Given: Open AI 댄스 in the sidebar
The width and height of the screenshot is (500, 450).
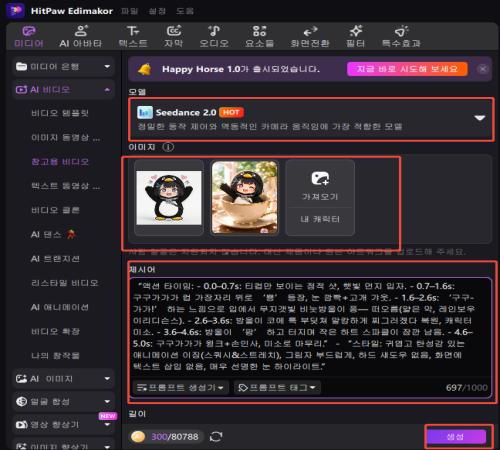Looking at the screenshot, I should point(53,235).
